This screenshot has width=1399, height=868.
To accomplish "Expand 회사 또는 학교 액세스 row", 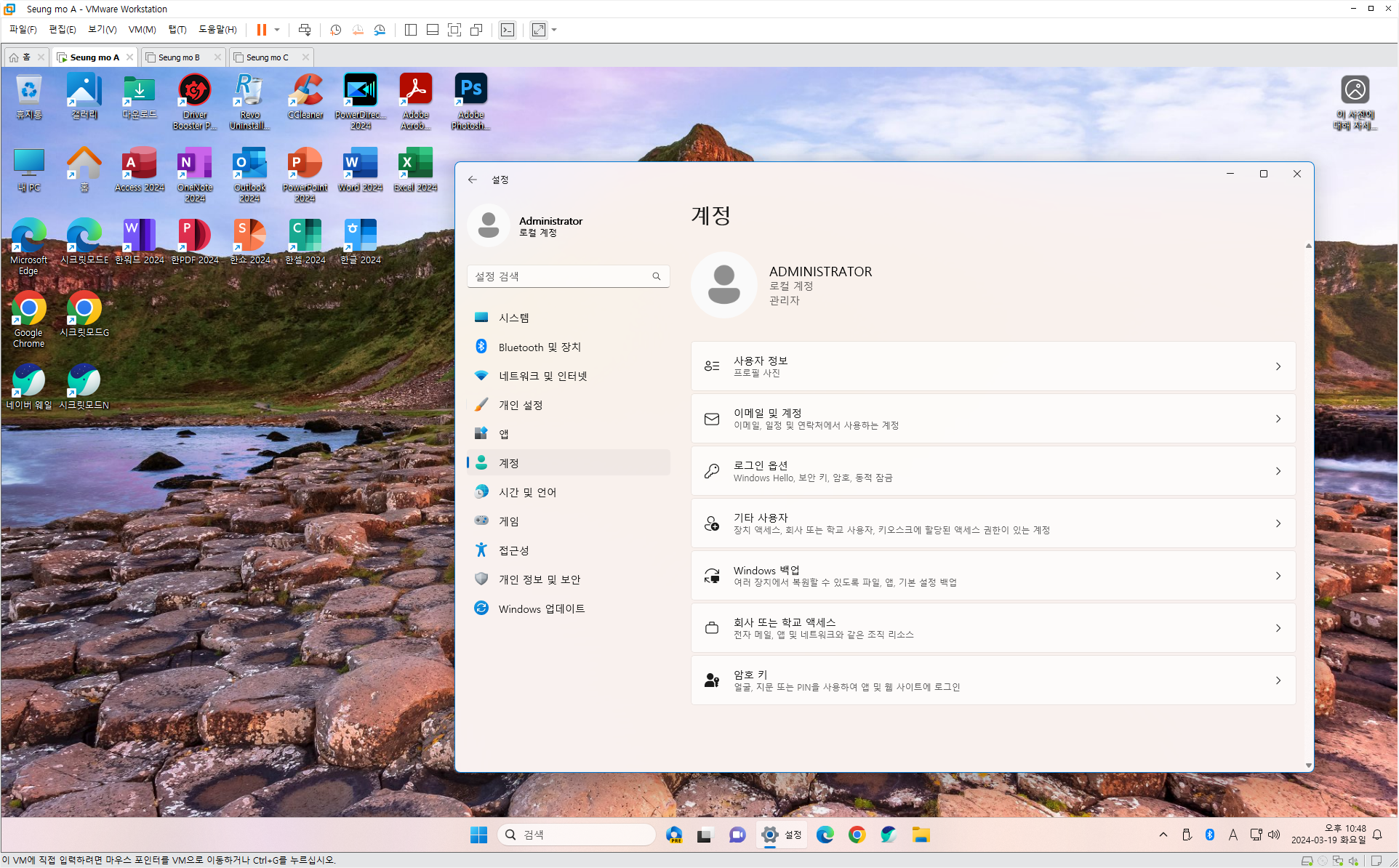I will tap(993, 628).
